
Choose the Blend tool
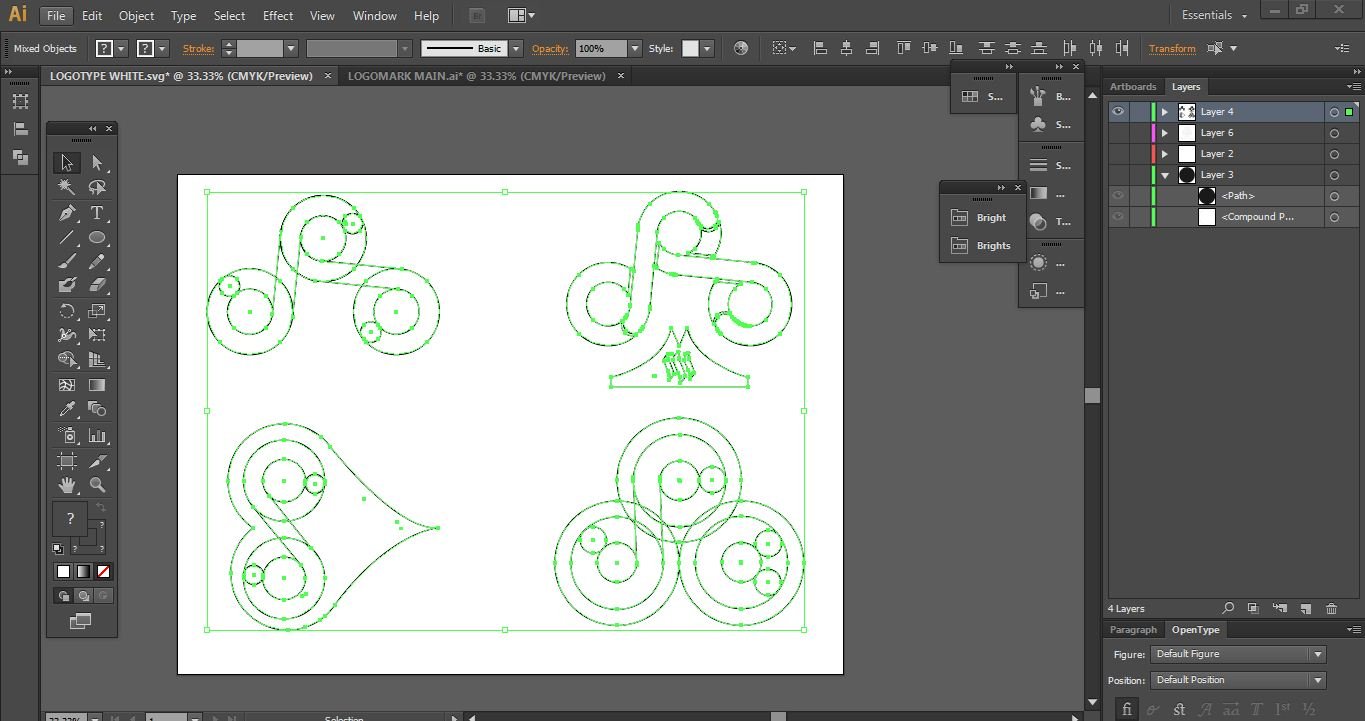point(97,409)
